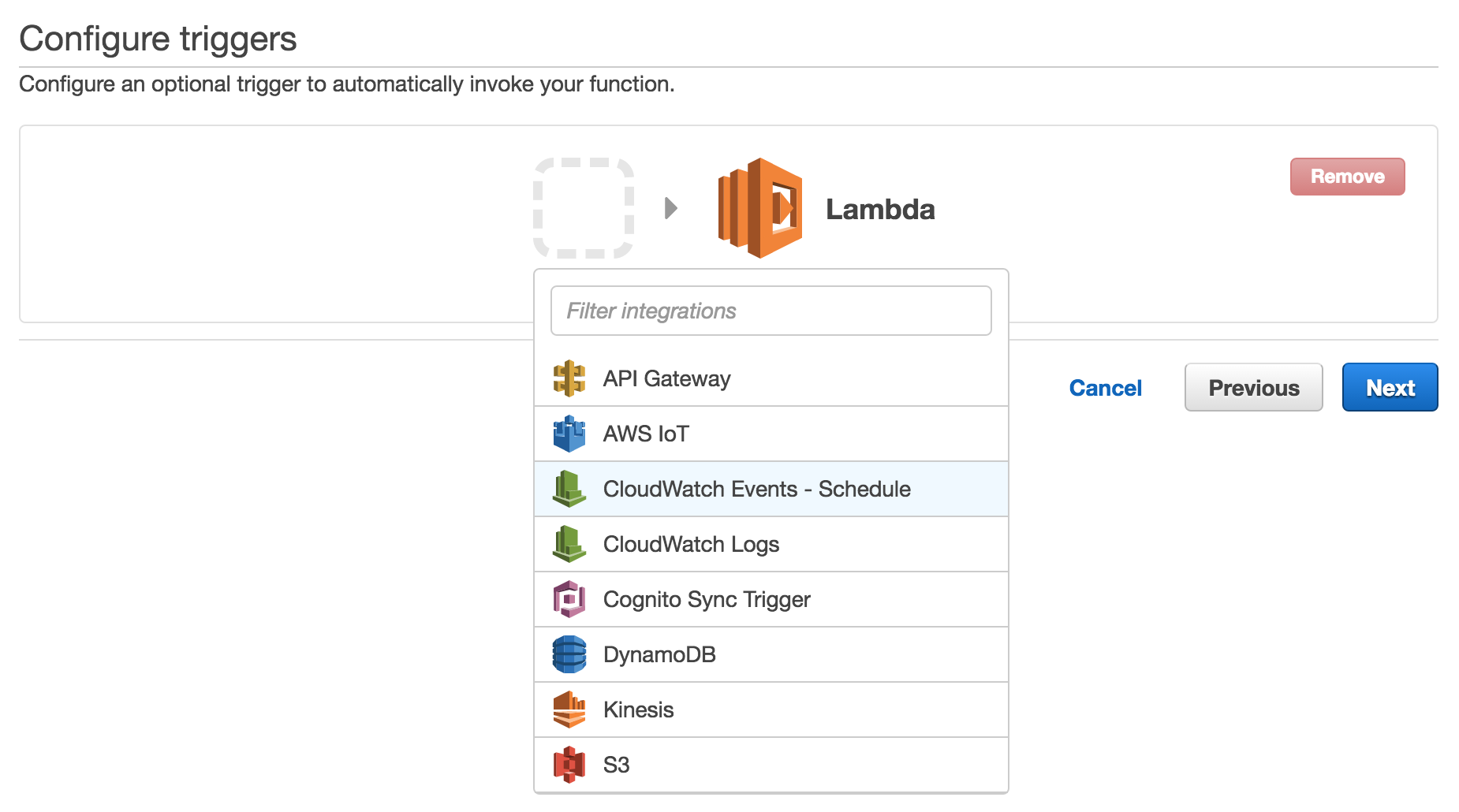Go back with the Previous button
The image size is (1459, 812).
(x=1253, y=388)
